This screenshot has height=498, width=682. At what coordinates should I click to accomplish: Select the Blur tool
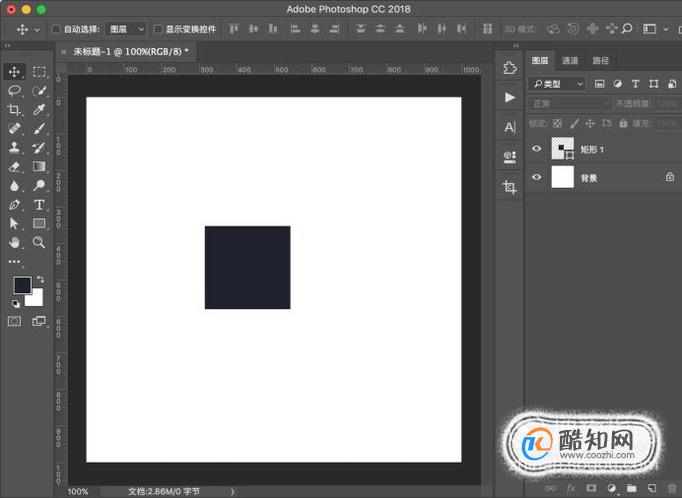(14, 186)
